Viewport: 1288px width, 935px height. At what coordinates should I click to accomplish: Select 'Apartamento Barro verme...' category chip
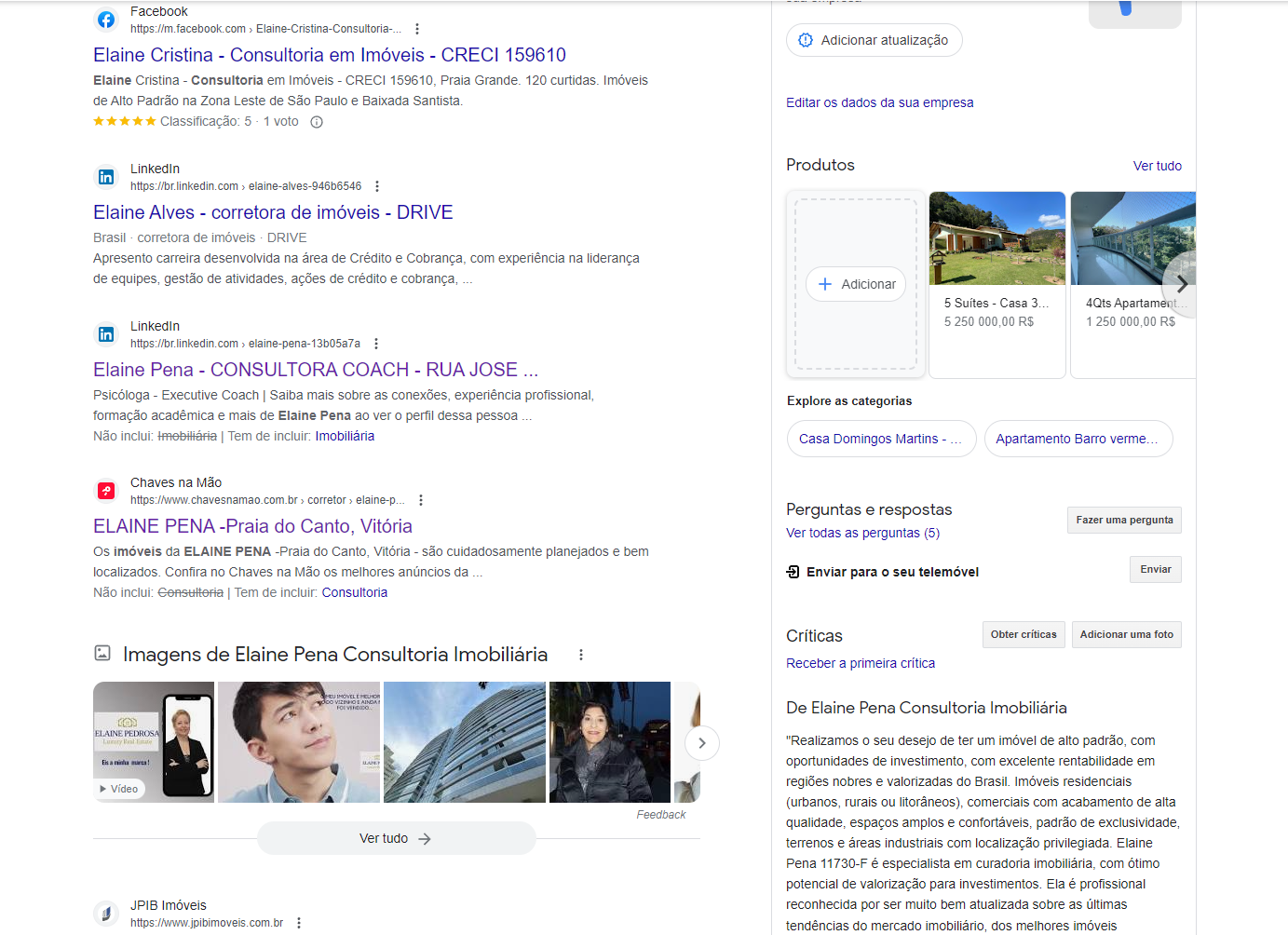pos(1078,439)
